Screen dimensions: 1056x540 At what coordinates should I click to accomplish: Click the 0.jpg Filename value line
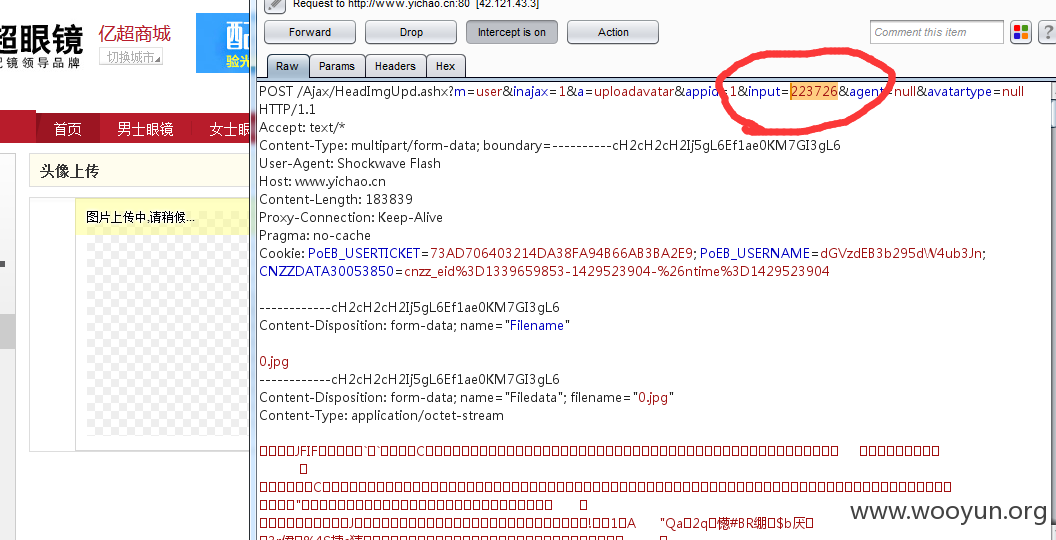click(274, 362)
